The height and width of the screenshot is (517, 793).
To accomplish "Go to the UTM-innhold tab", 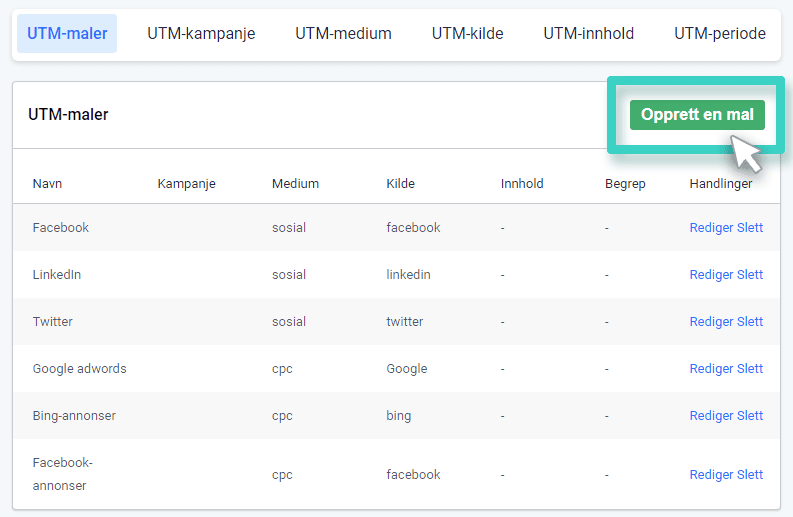I will point(589,33).
